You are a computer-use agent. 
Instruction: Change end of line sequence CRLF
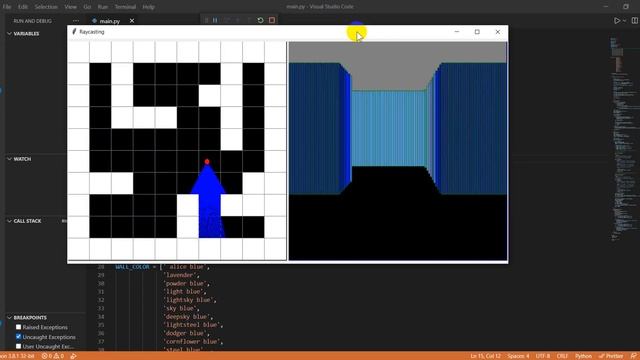[562, 356]
